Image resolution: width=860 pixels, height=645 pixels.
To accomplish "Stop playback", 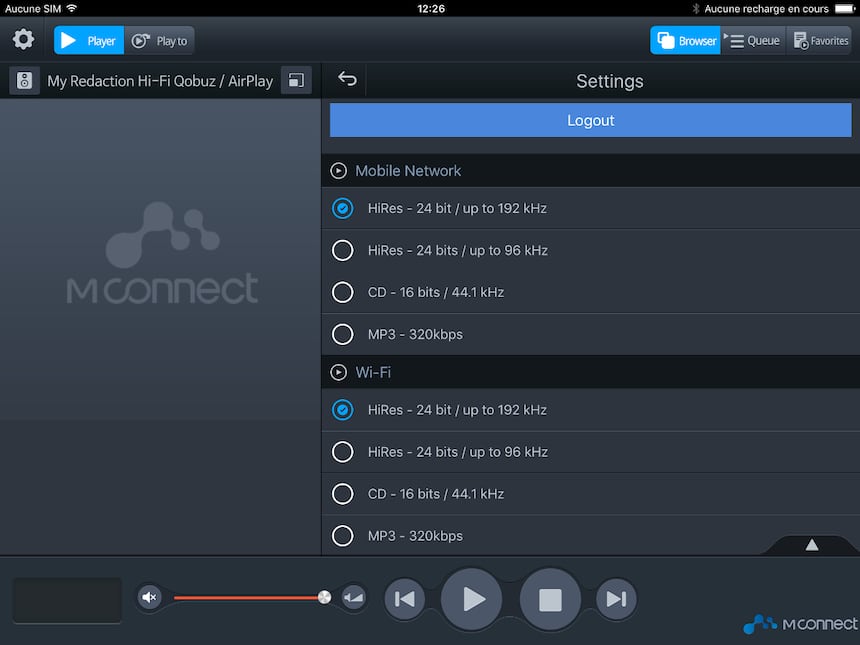I will coord(550,599).
